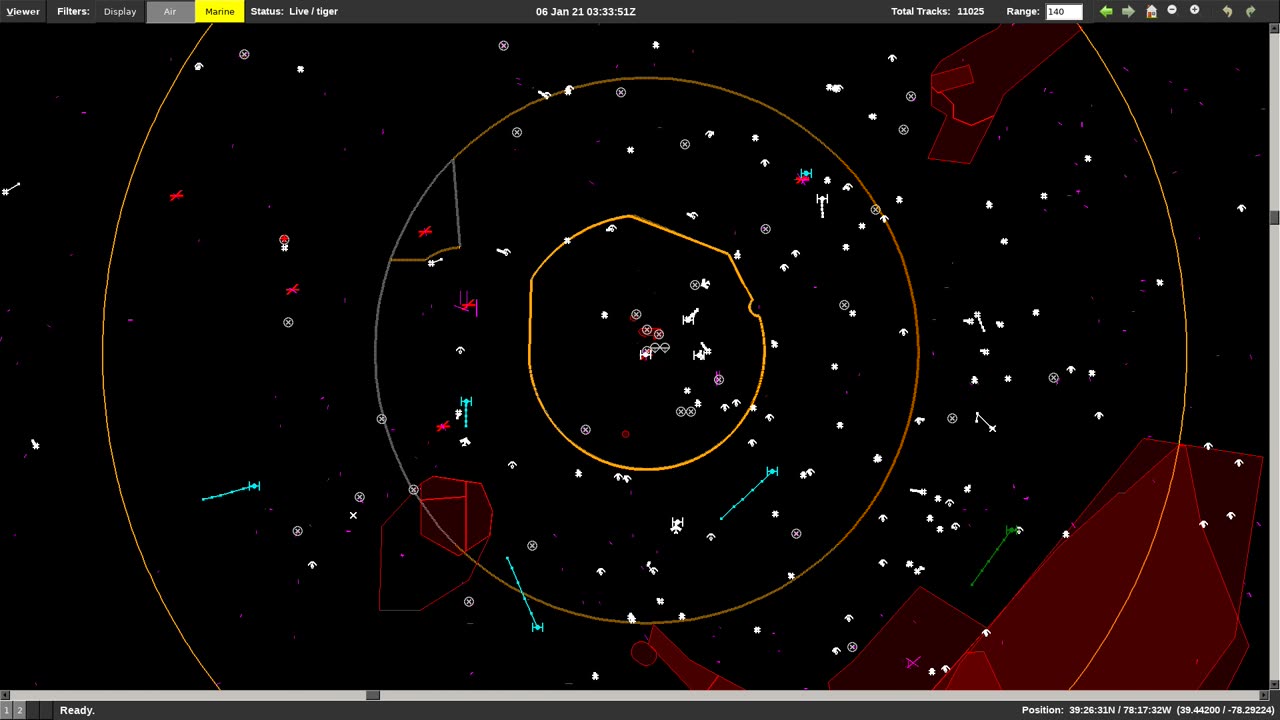Go to previous view with green left arrow

click(x=1106, y=11)
